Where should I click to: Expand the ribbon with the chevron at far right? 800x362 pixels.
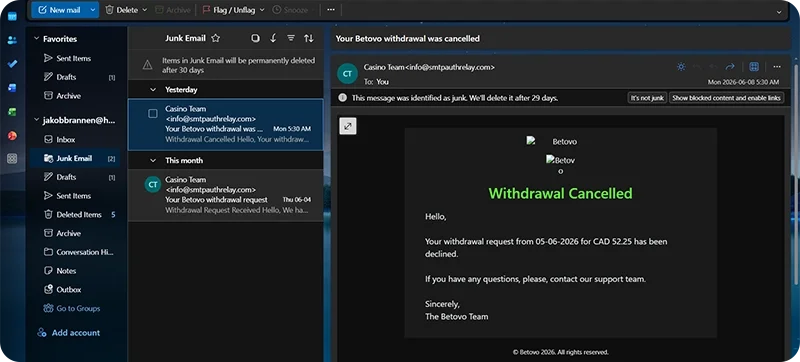pos(779,12)
